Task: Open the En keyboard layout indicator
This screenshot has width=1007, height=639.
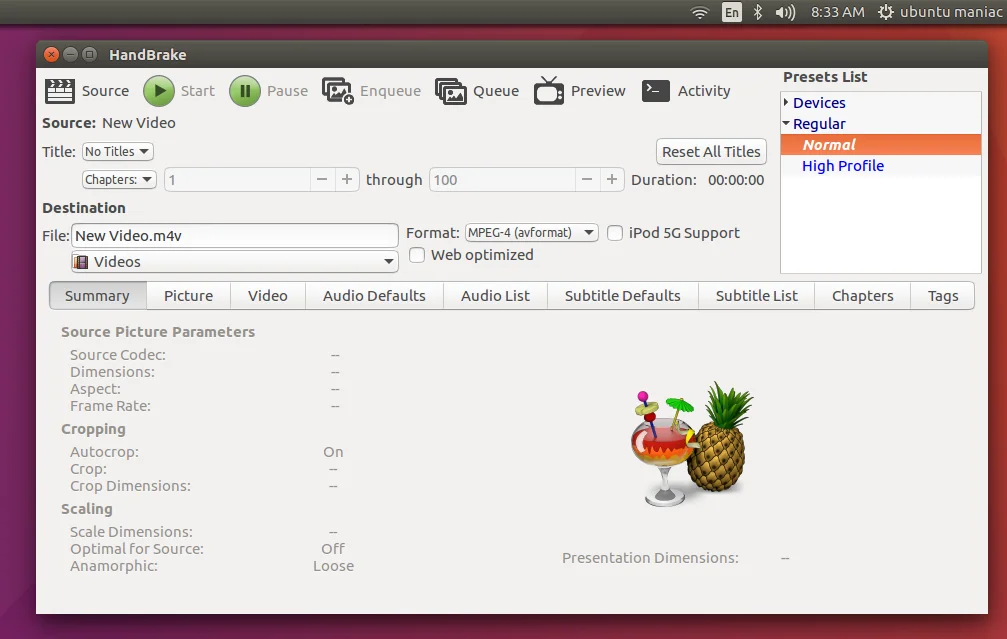Action: (x=731, y=12)
